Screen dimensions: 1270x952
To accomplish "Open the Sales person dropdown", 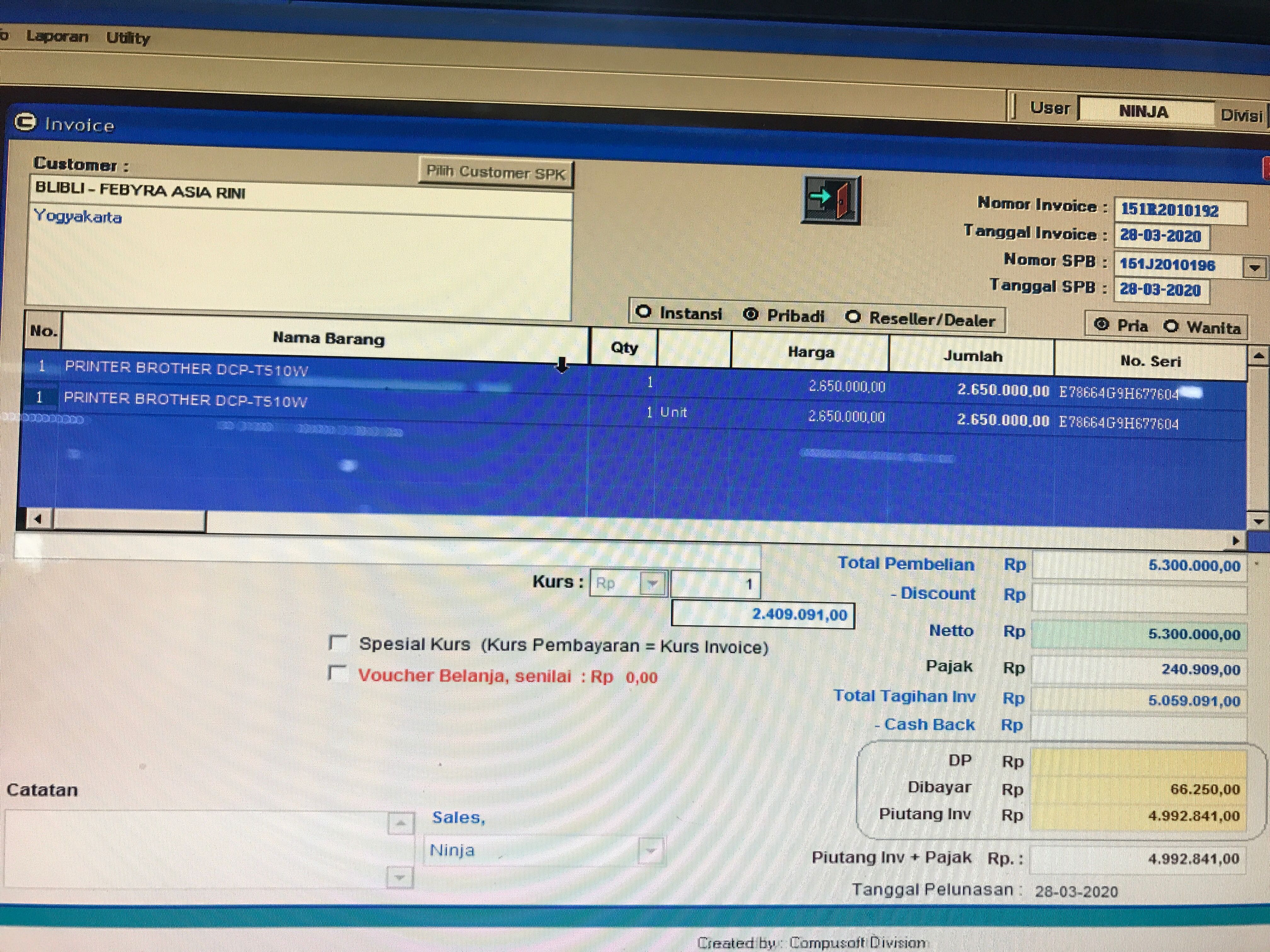I will pos(650,850).
